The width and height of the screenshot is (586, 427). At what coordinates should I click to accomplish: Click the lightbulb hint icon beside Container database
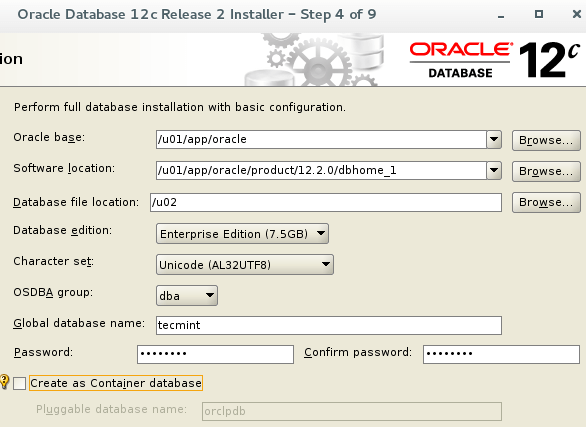click(x=4, y=382)
